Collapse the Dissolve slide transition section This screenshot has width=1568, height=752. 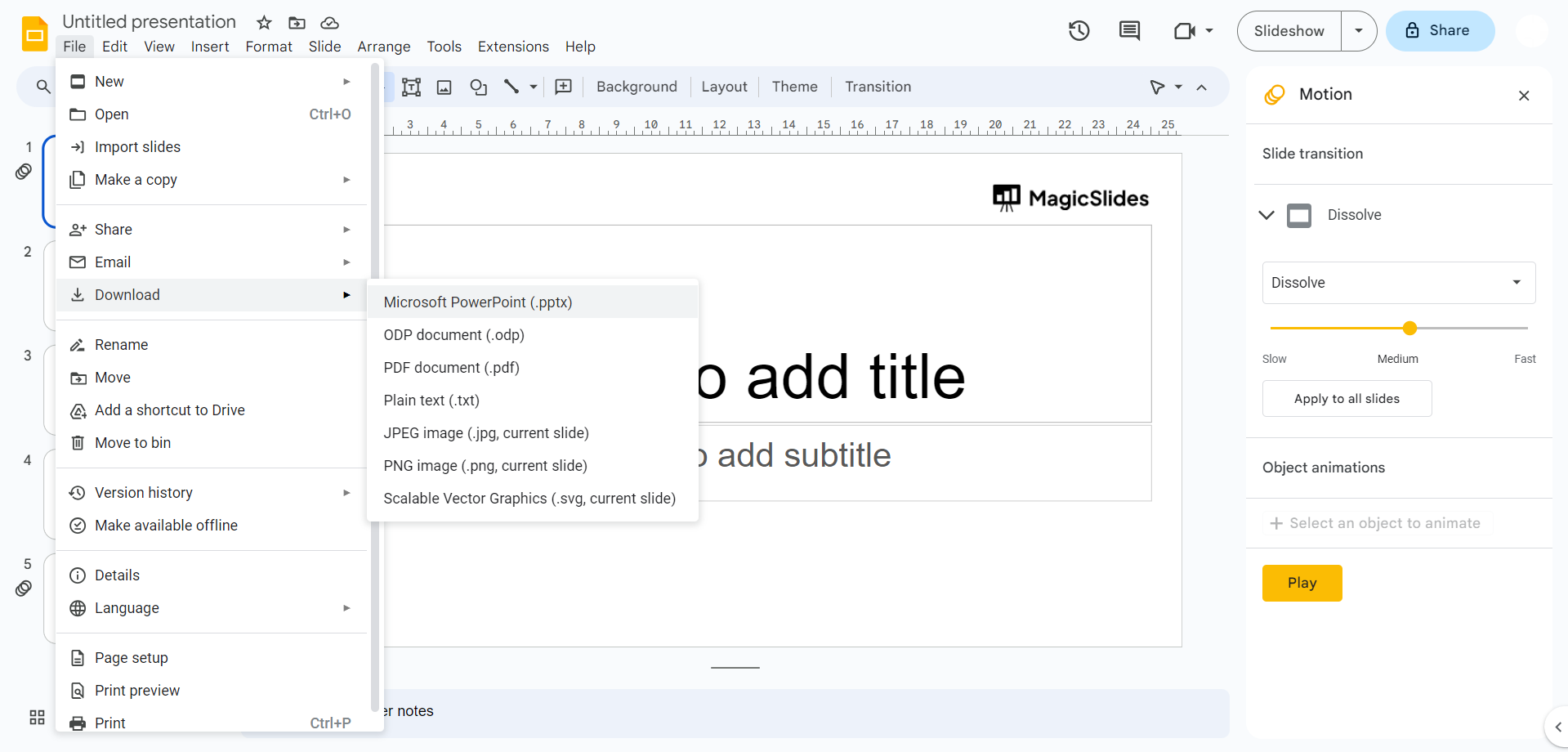coord(1266,215)
